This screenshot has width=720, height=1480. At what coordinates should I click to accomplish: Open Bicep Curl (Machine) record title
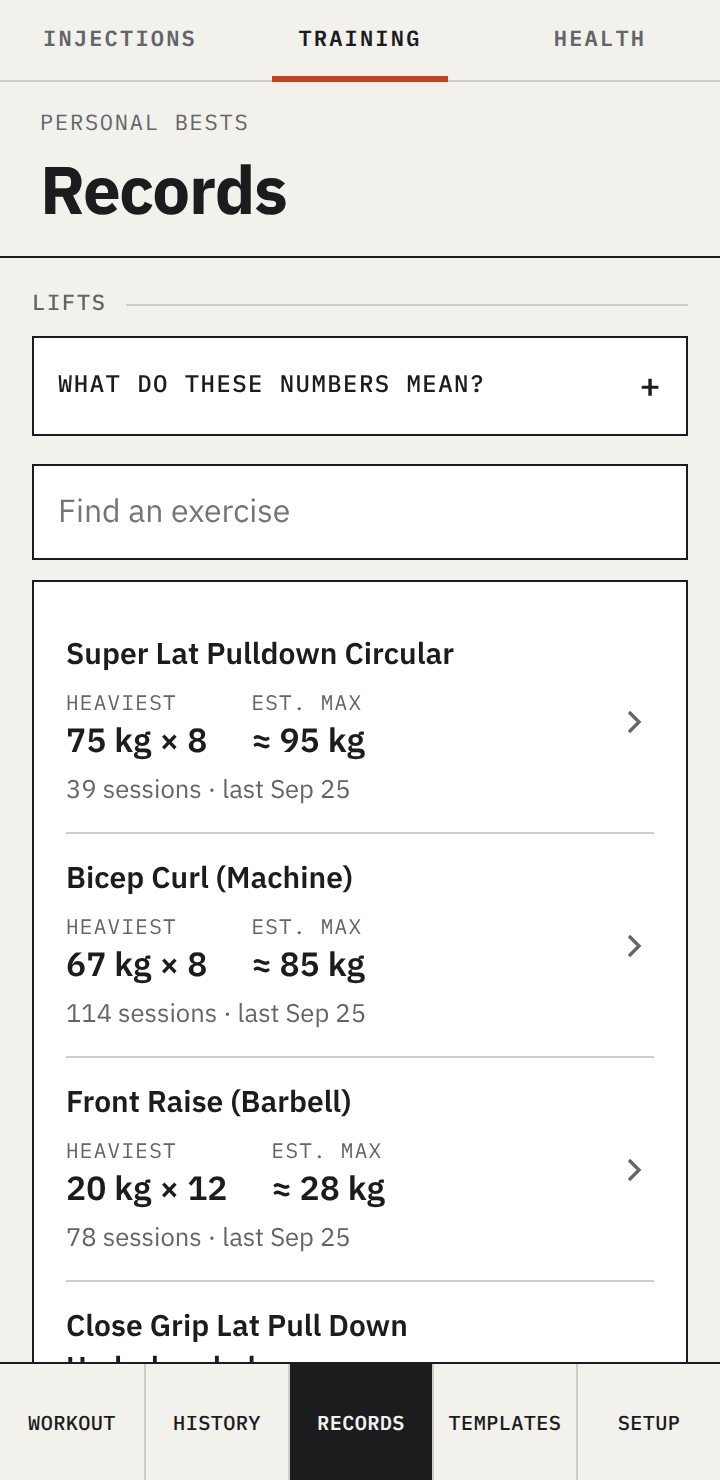coord(209,878)
